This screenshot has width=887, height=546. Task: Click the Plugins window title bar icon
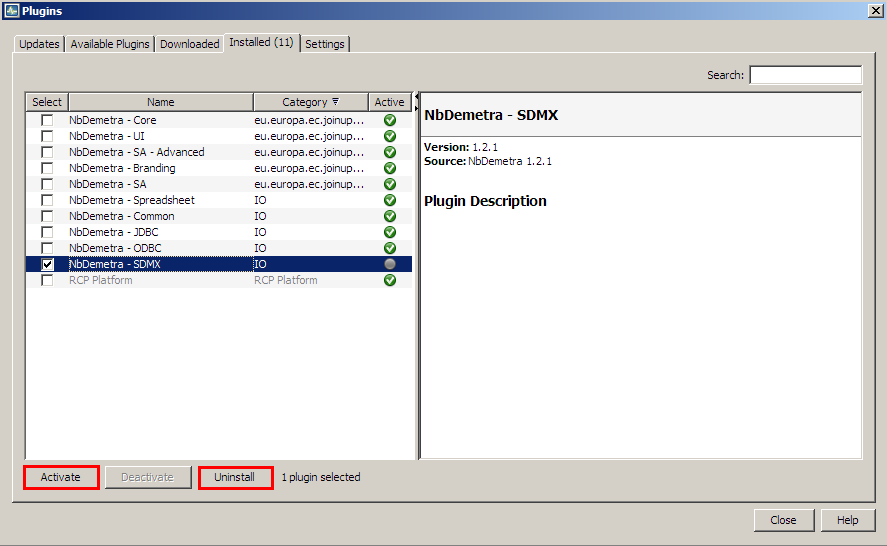(x=11, y=11)
